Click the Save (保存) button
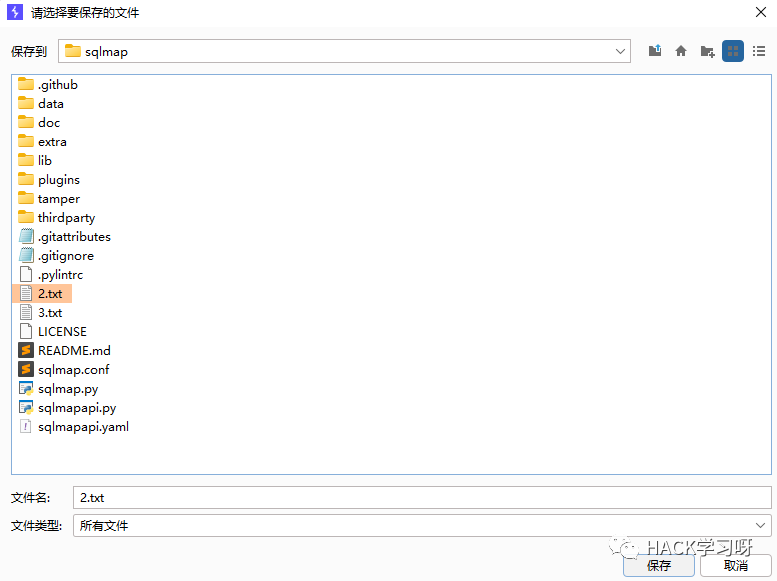 pos(659,565)
